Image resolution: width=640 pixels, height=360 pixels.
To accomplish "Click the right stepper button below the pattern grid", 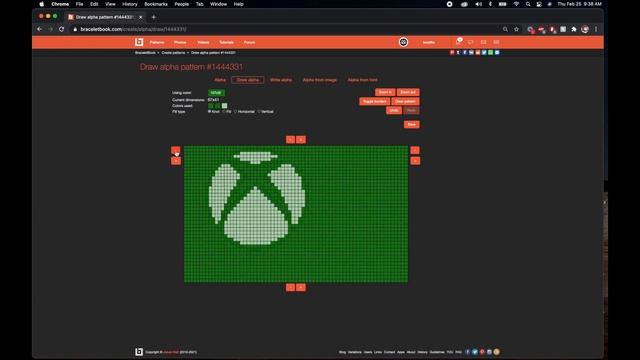I will pyautogui.click(x=301, y=287).
